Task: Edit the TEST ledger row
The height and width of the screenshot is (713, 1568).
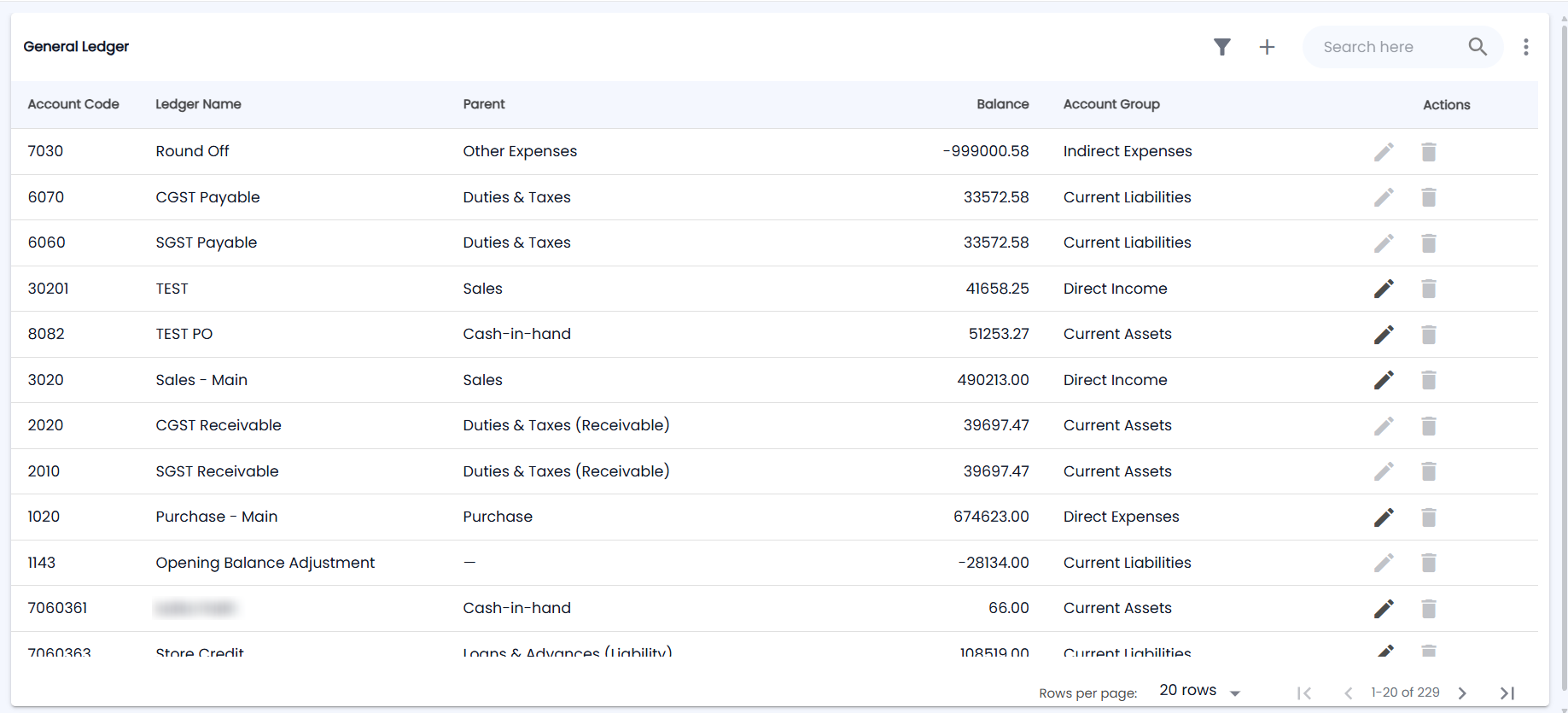Action: click(1384, 289)
